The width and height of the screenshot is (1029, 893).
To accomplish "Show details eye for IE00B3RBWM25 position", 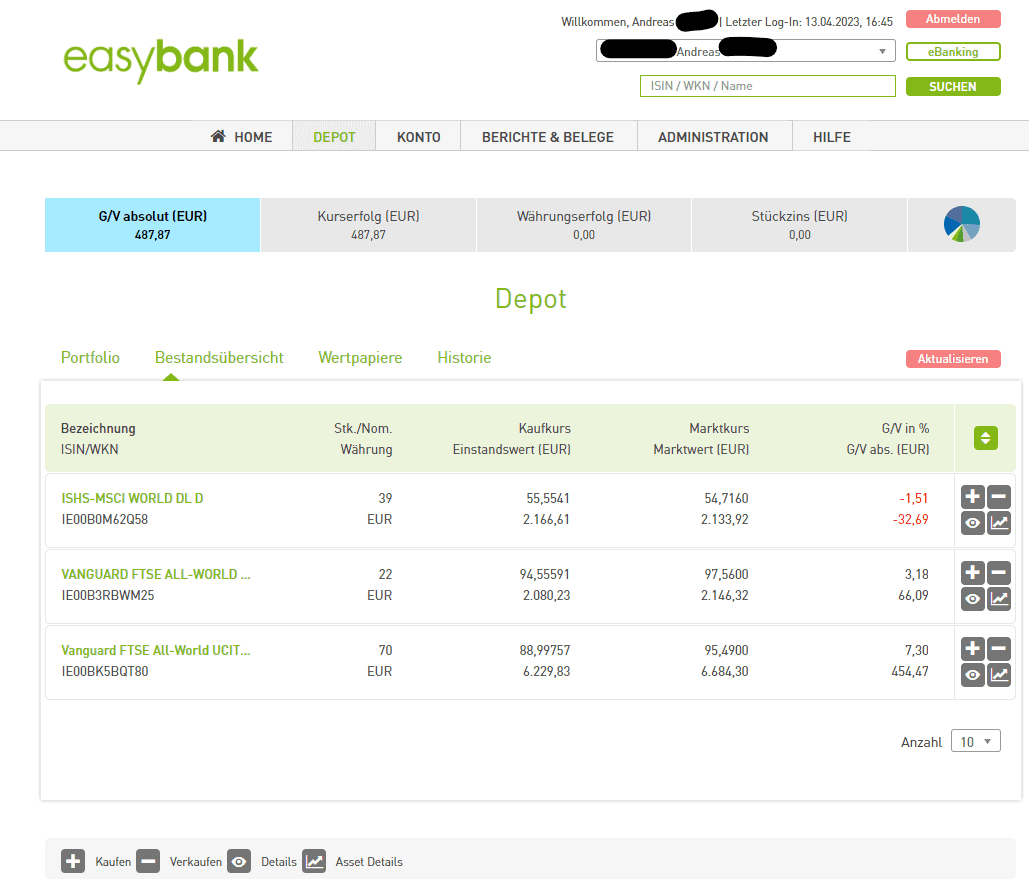I will 973,599.
